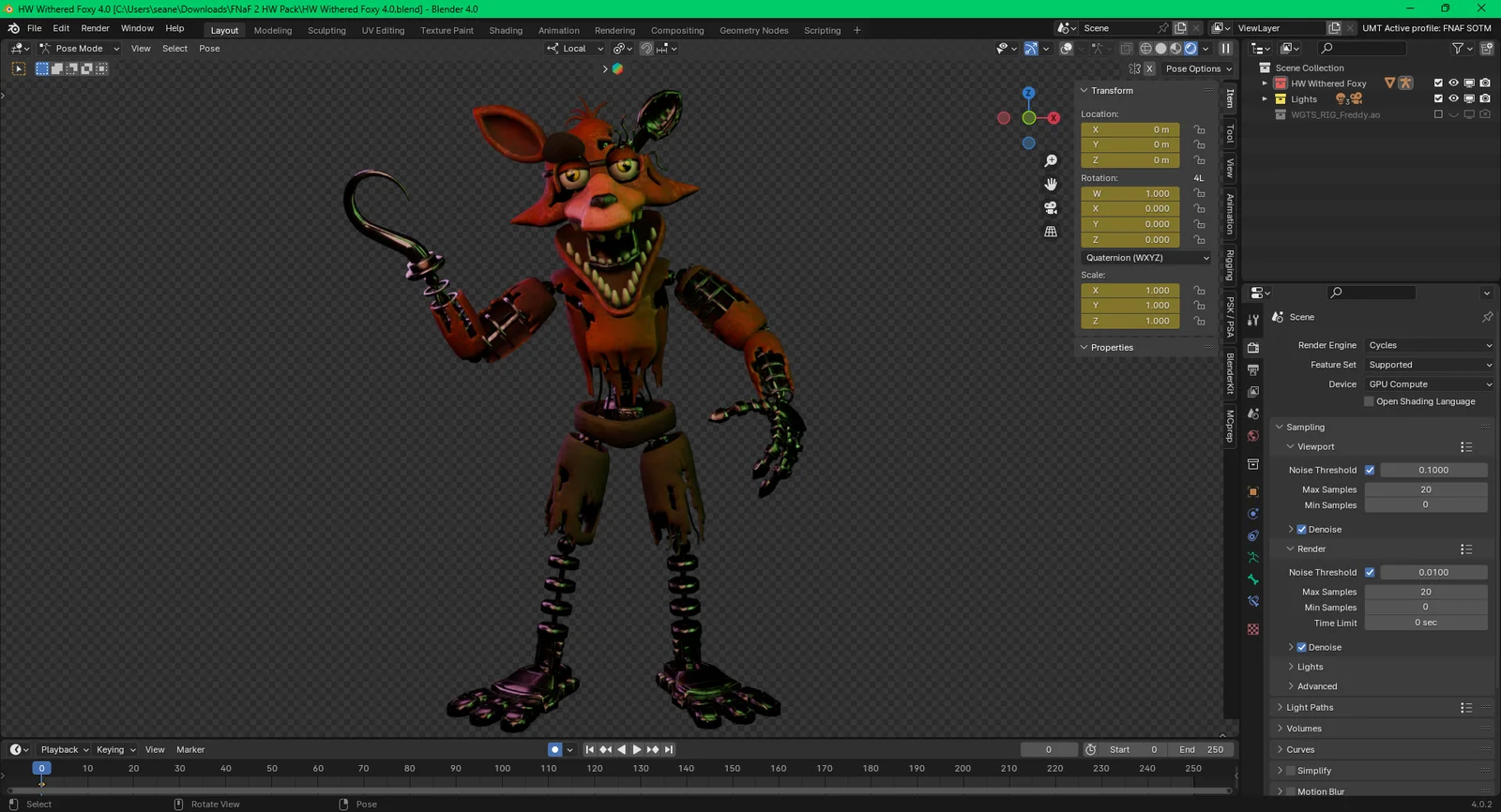This screenshot has height=812, width=1501.
Task: Open the Output properties tab
Action: [x=1253, y=369]
